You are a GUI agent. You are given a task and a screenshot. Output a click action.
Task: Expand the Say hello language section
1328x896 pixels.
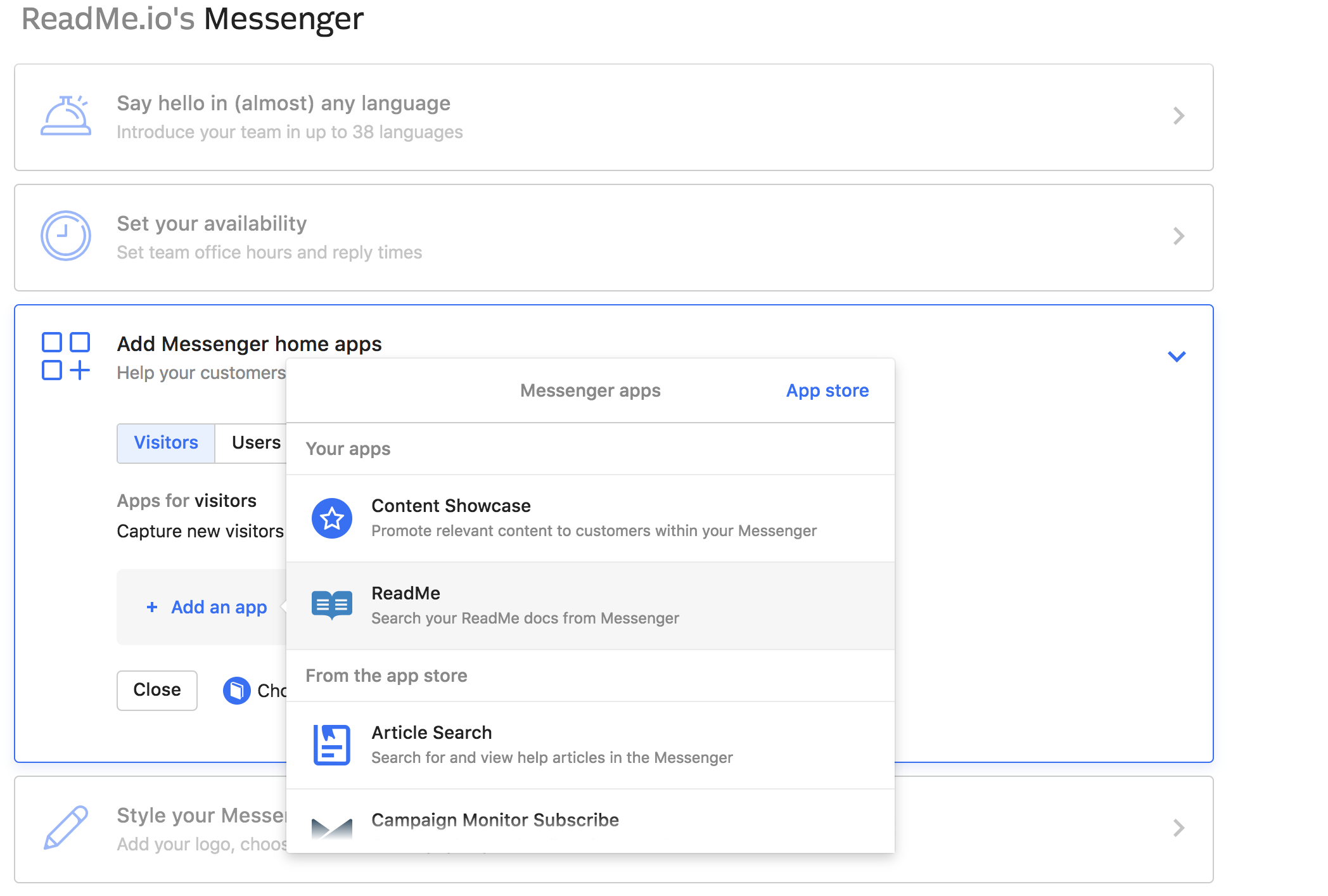[1178, 116]
